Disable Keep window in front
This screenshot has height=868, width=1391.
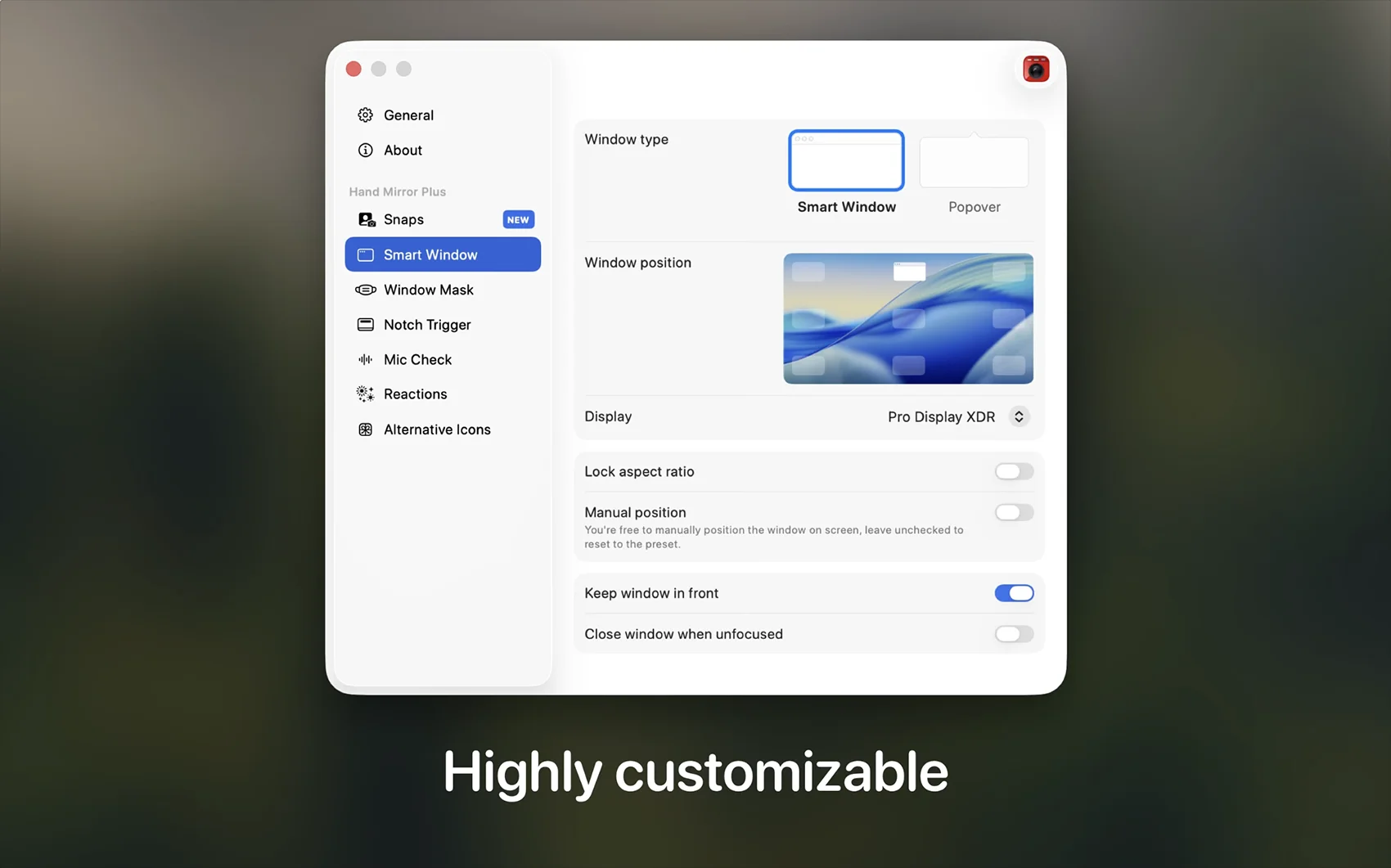(x=1014, y=594)
